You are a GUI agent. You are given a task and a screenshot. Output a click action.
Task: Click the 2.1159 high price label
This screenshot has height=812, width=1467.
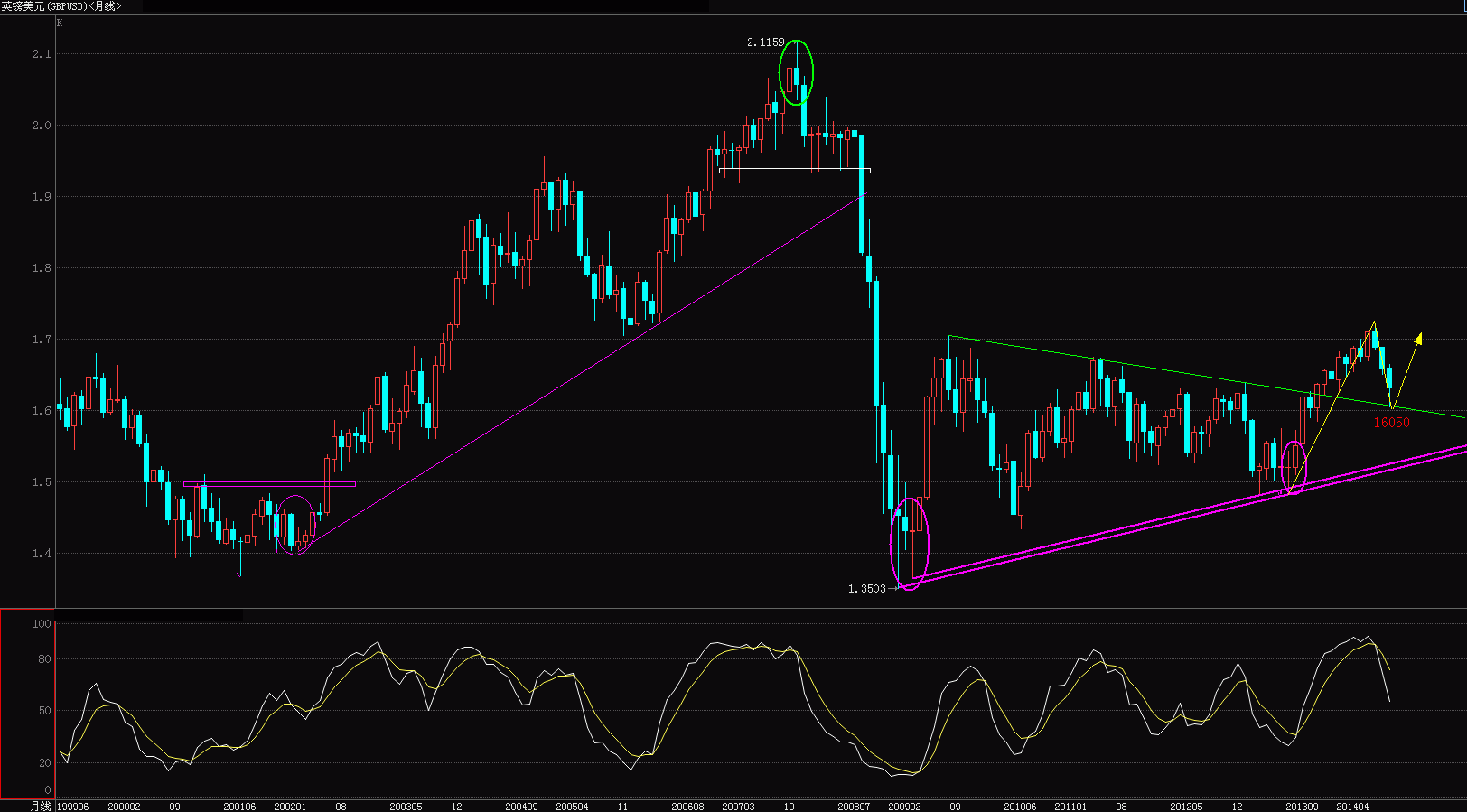pyautogui.click(x=766, y=42)
